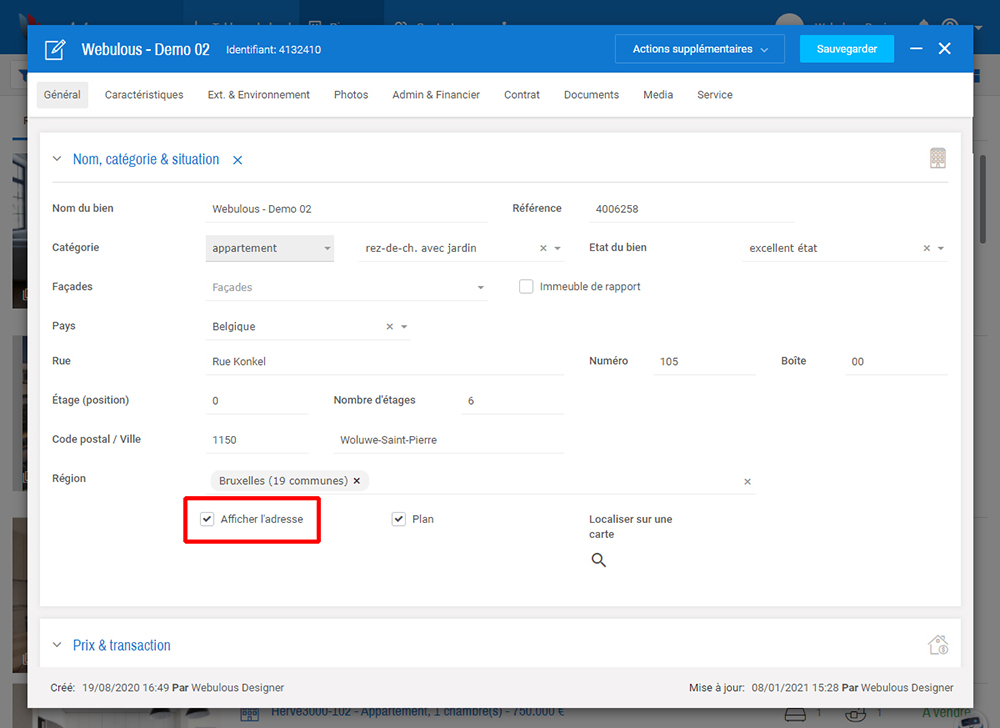
Task: Click the edit pencil icon in header
Action: (x=55, y=49)
